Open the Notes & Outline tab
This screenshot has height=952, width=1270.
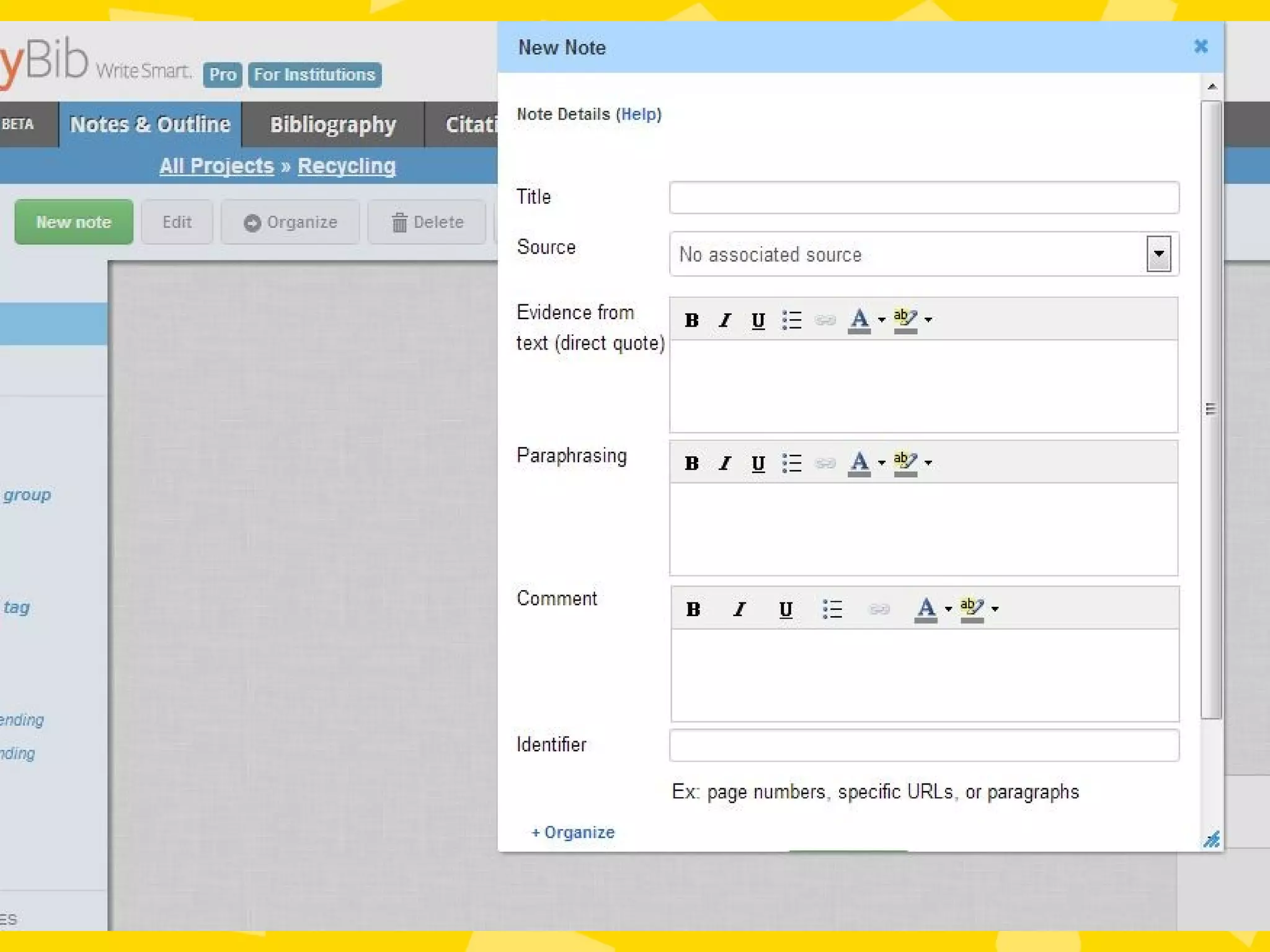(150, 125)
